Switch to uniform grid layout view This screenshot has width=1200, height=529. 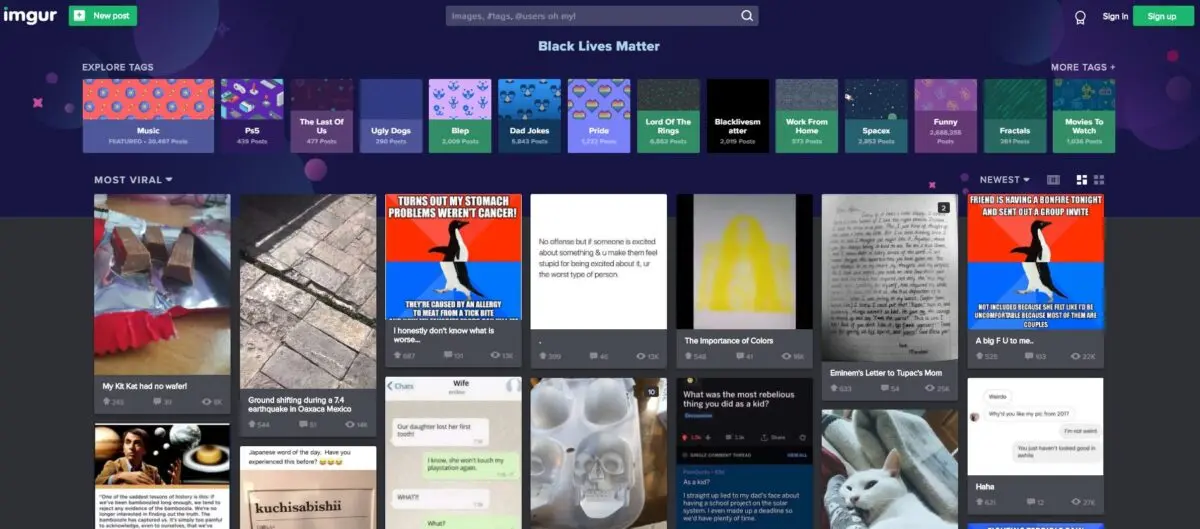point(1099,180)
